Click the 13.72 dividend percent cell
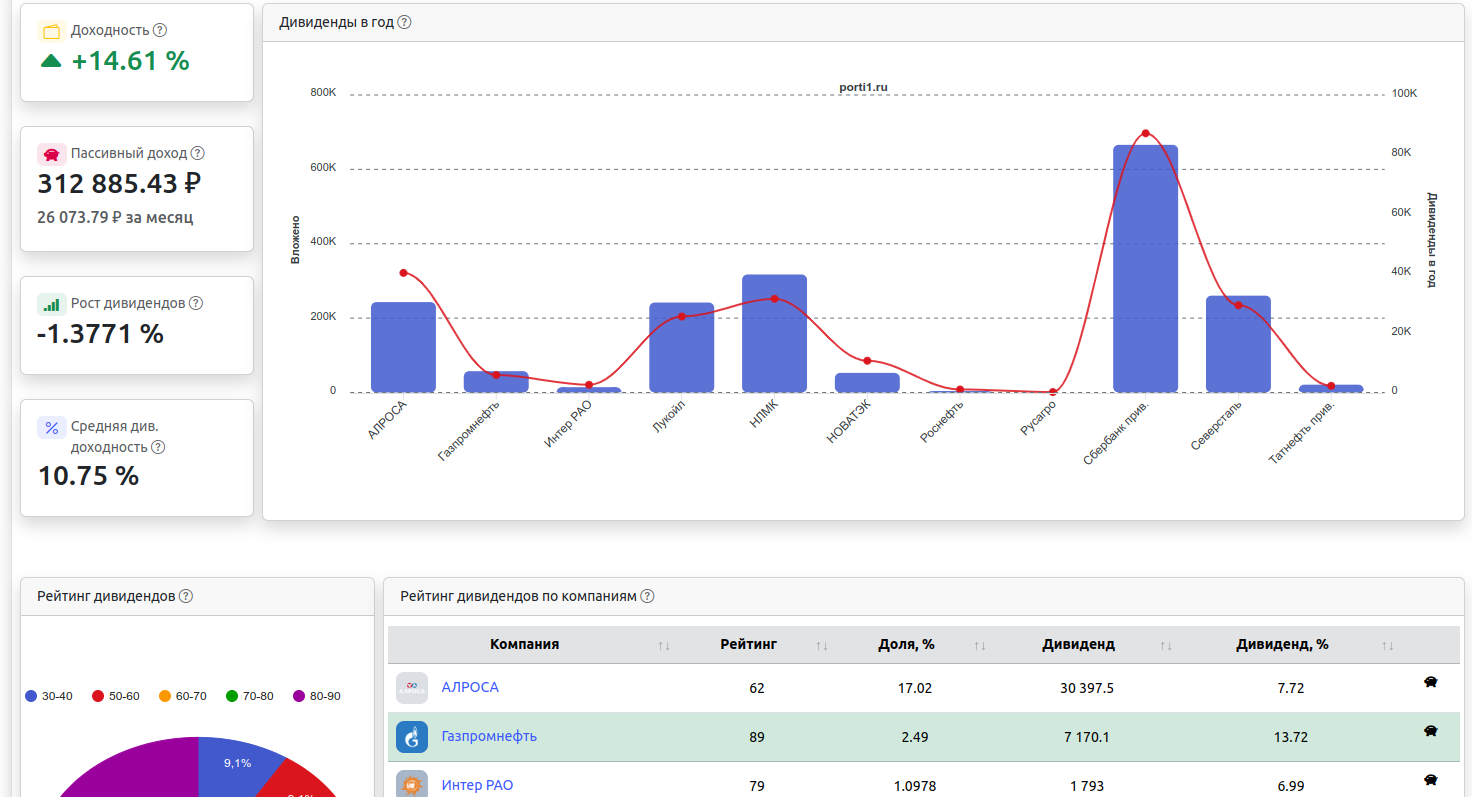This screenshot has height=797, width=1472. pyautogui.click(x=1291, y=737)
